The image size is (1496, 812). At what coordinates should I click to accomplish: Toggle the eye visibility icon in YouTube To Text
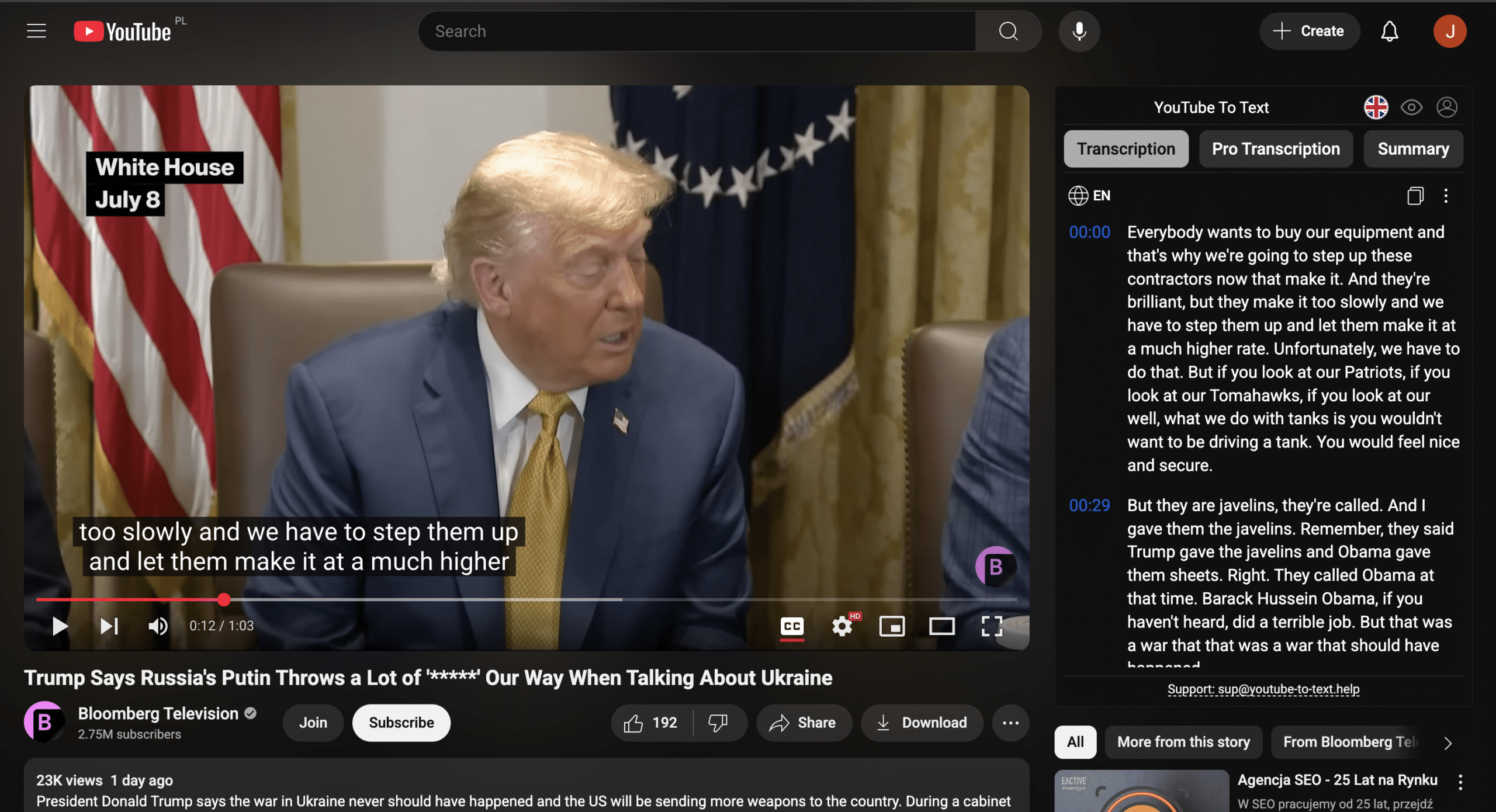pyautogui.click(x=1411, y=107)
